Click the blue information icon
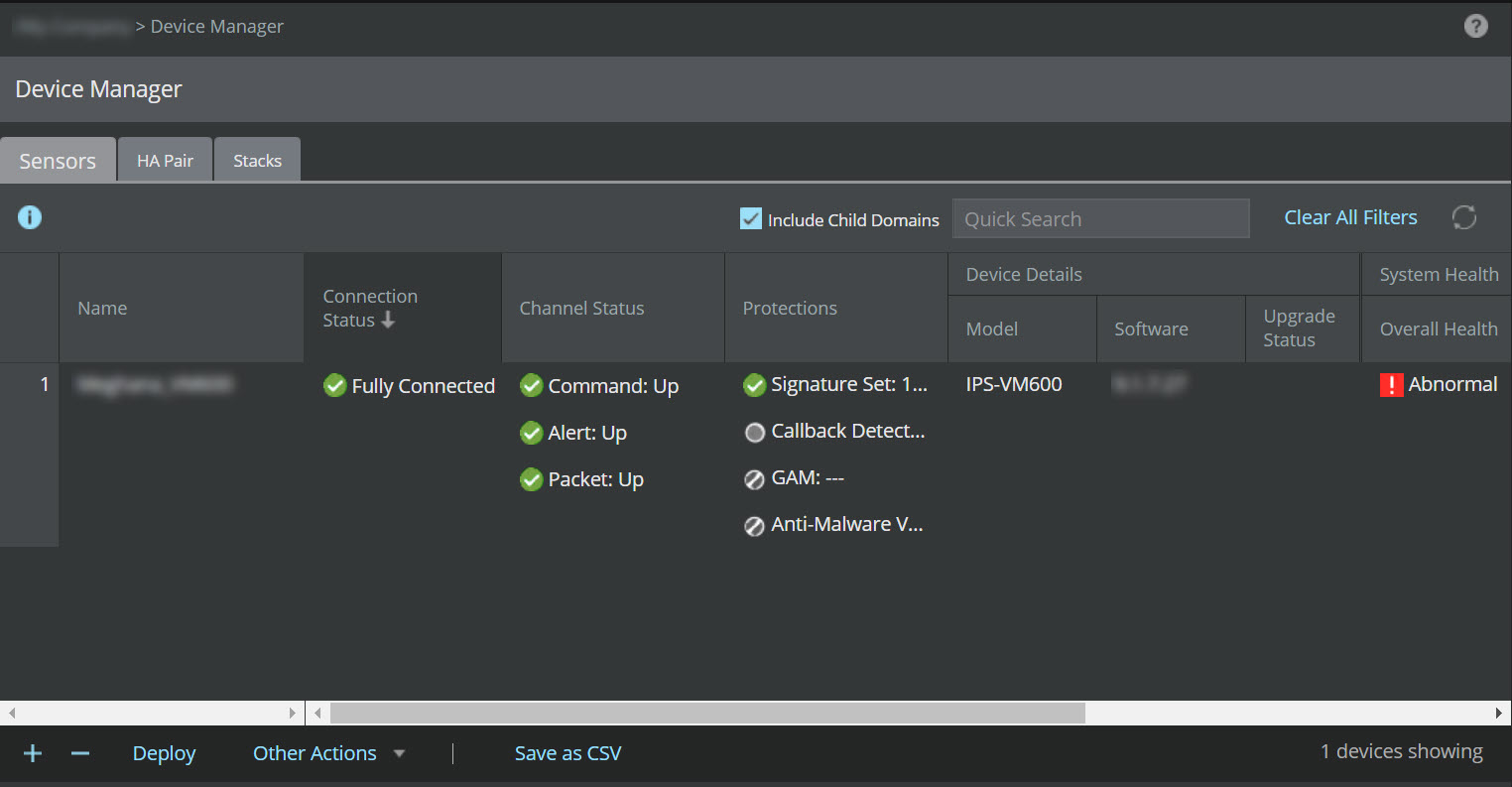Image resolution: width=1512 pixels, height=787 pixels. coord(30,217)
